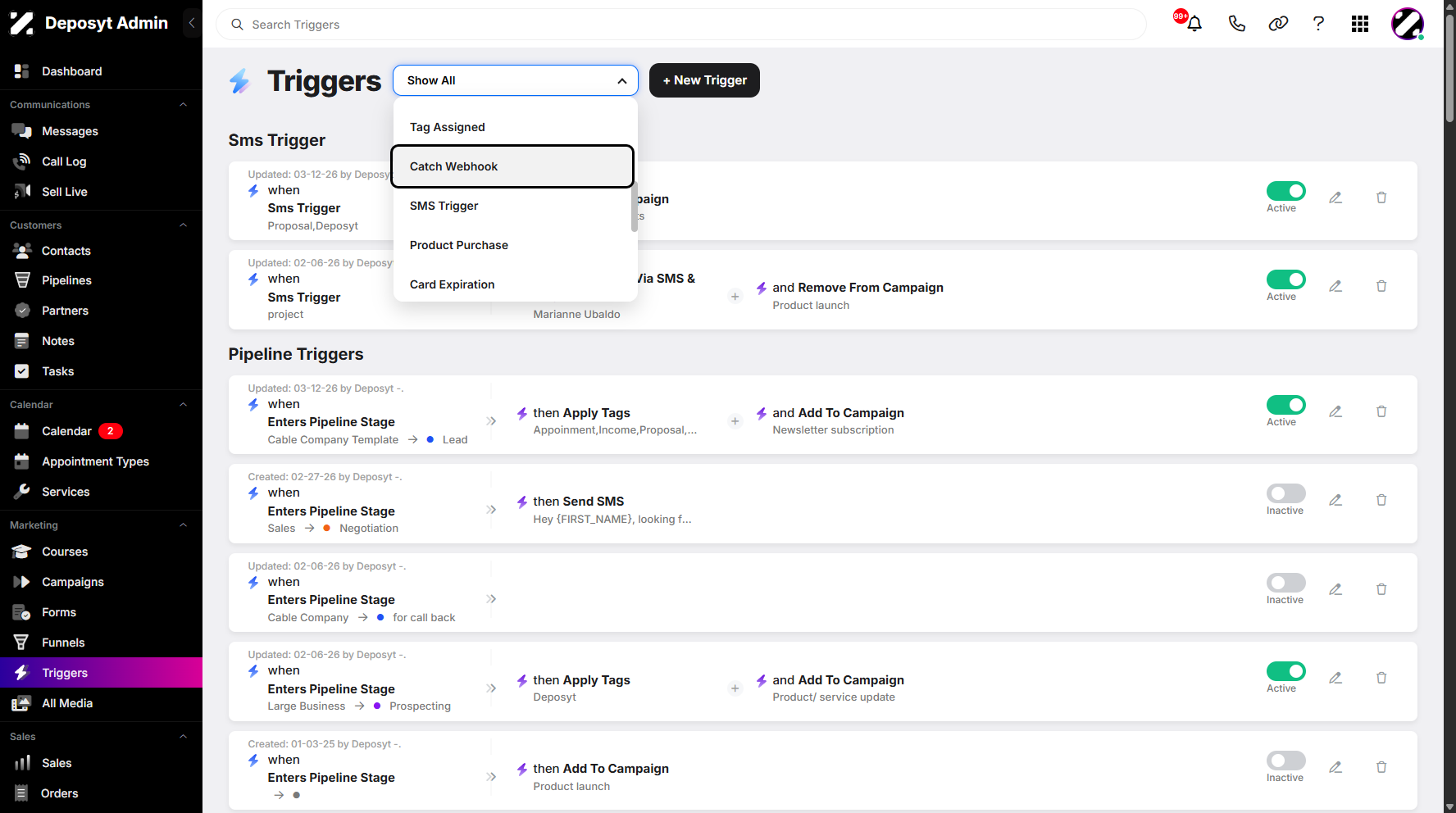Image resolution: width=1456 pixels, height=813 pixels.
Task: Collapse the Sales sidebar section
Action: point(184,737)
